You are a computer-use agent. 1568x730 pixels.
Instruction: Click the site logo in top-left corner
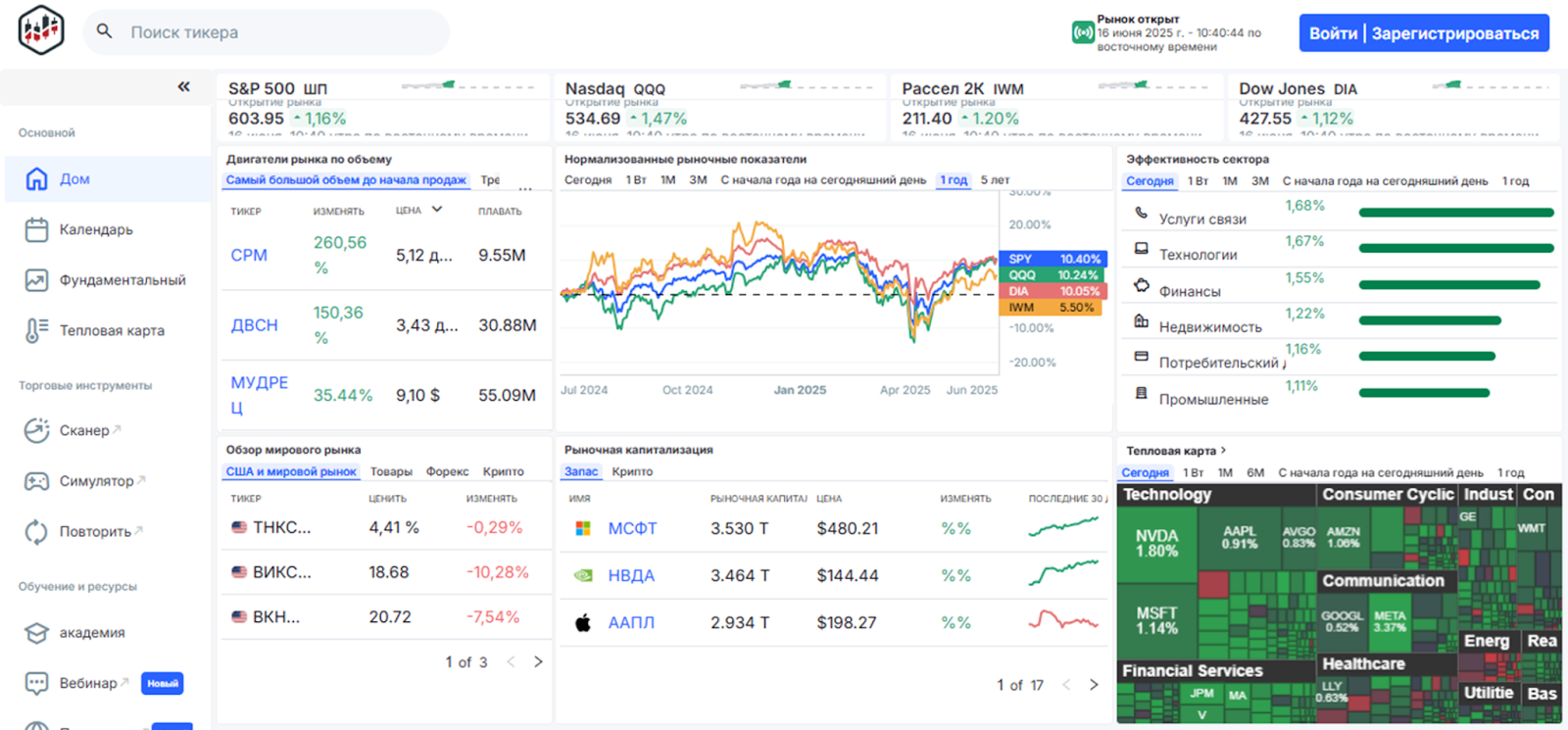click(41, 29)
